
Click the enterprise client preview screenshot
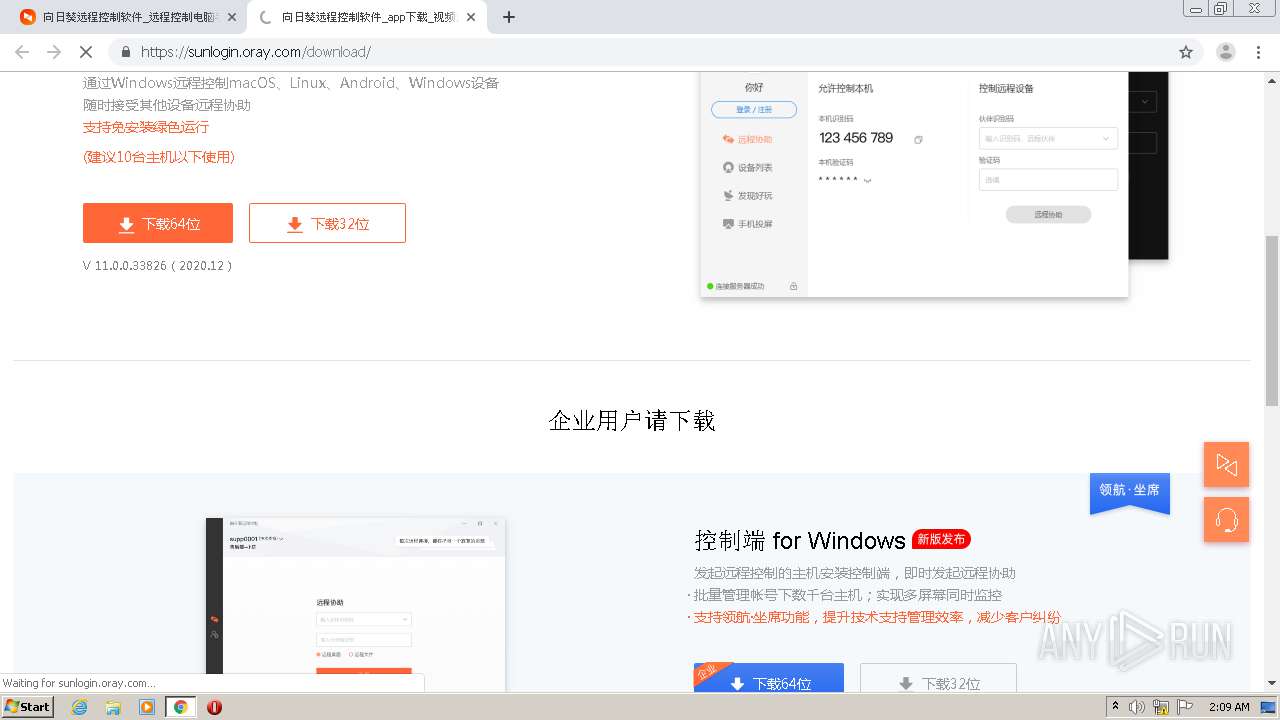click(356, 605)
